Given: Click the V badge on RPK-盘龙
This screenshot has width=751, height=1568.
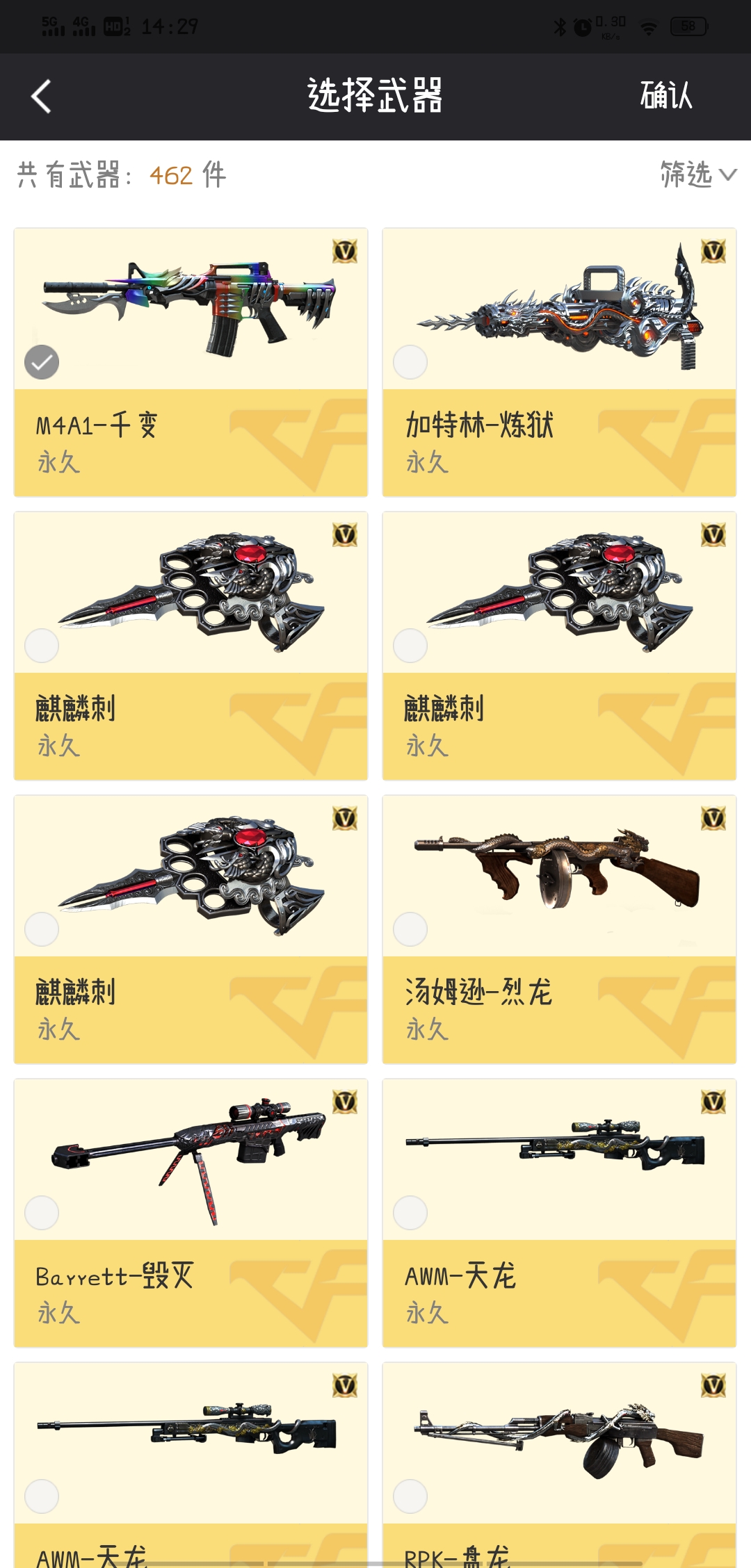Looking at the screenshot, I should pos(713,1385).
